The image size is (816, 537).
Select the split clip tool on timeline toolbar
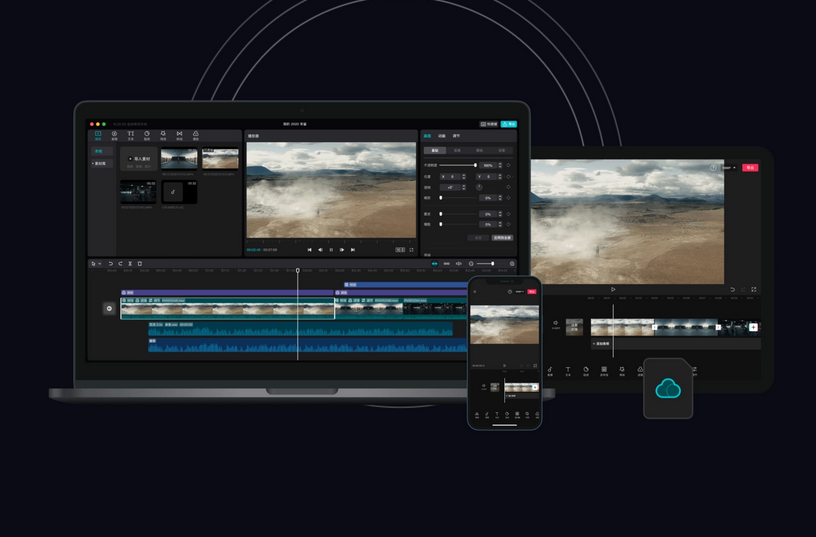point(130,264)
